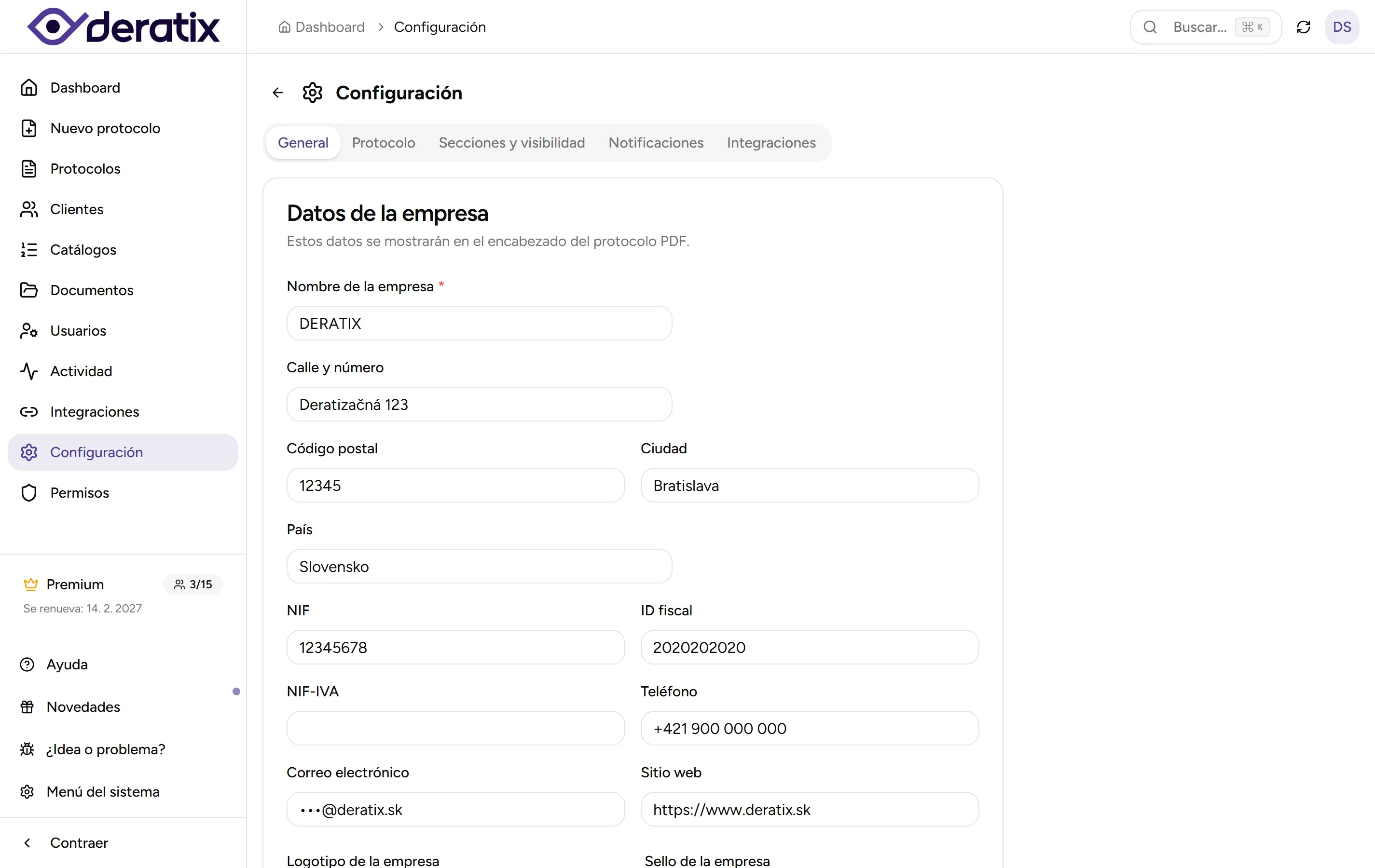Open the Notificaciones tab

point(656,143)
